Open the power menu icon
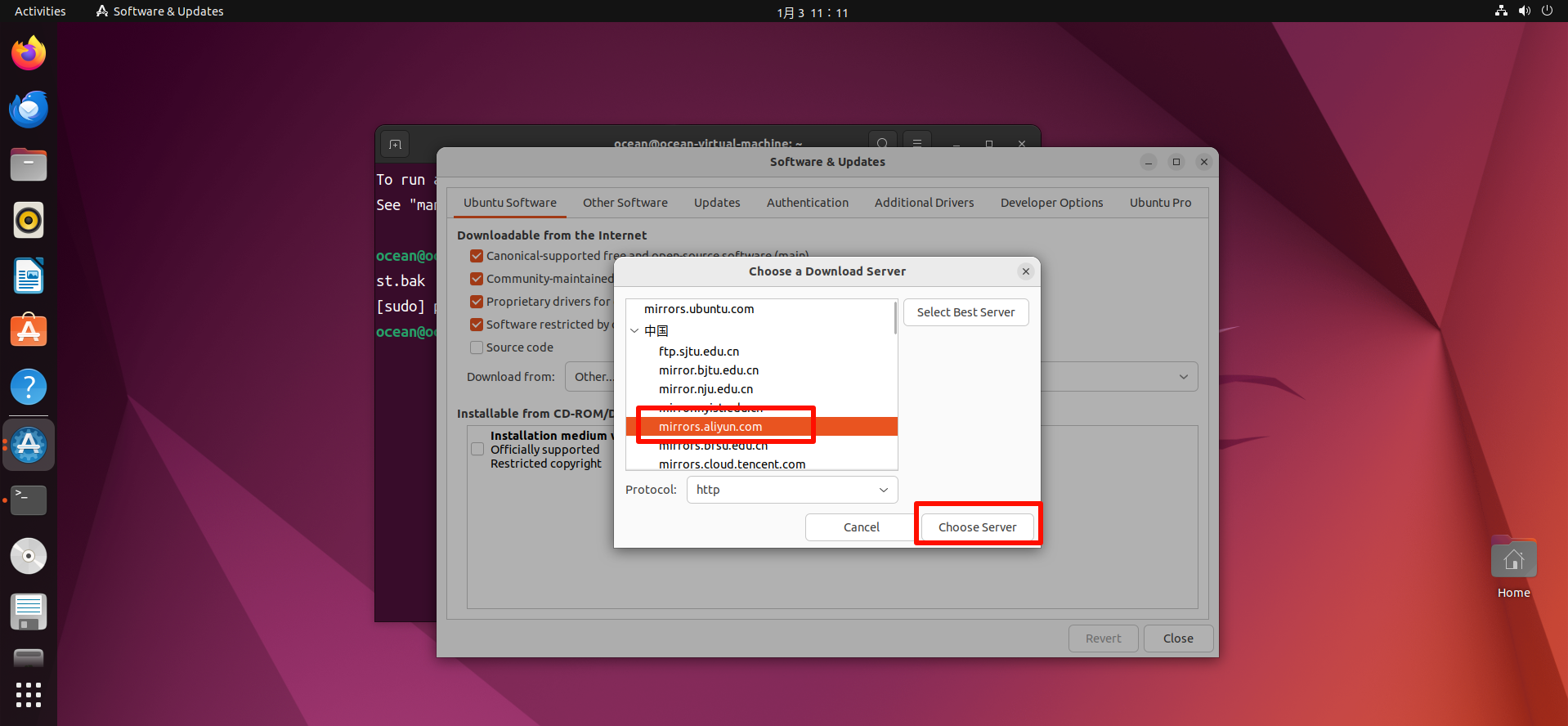1568x726 pixels. [x=1547, y=11]
